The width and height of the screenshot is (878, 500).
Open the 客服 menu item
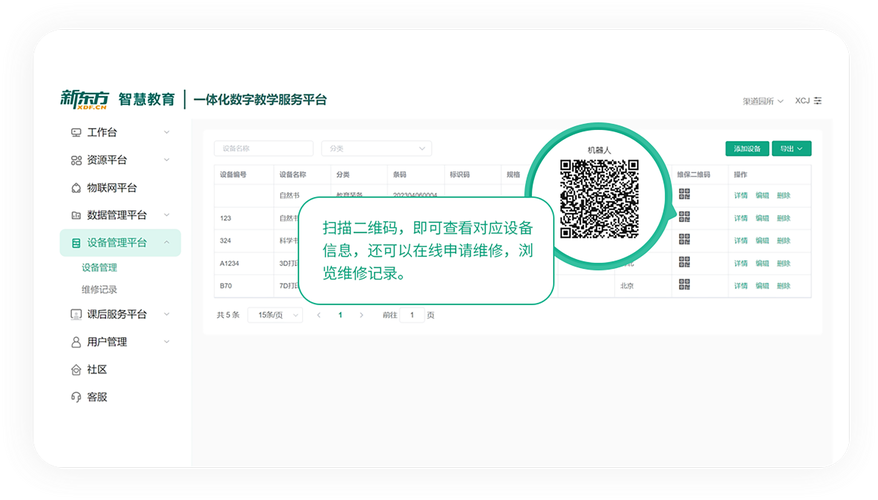pos(97,397)
